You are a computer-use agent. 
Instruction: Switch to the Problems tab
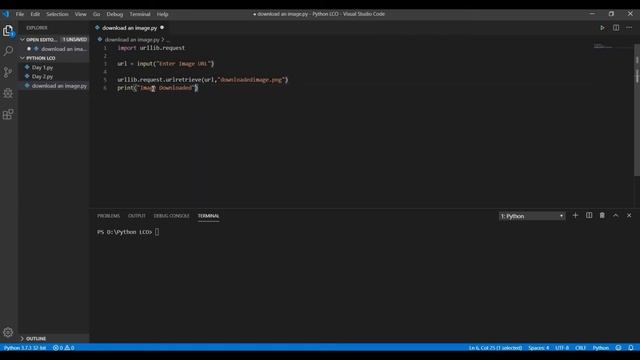(109, 216)
